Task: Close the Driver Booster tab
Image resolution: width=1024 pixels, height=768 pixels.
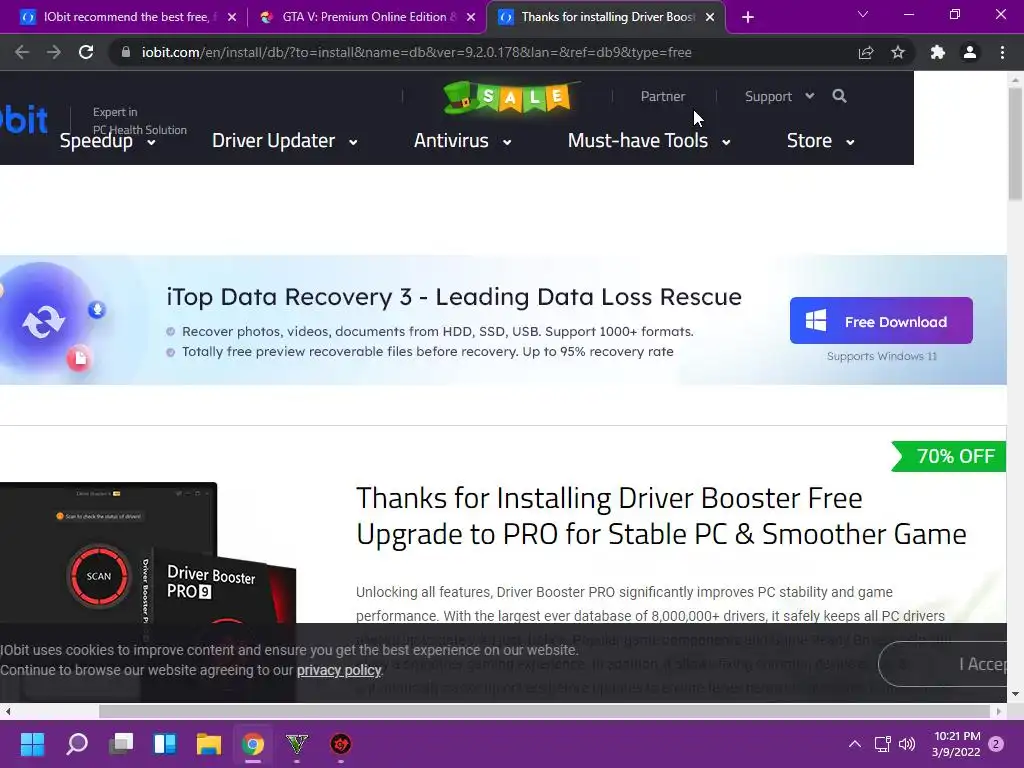Action: [710, 17]
